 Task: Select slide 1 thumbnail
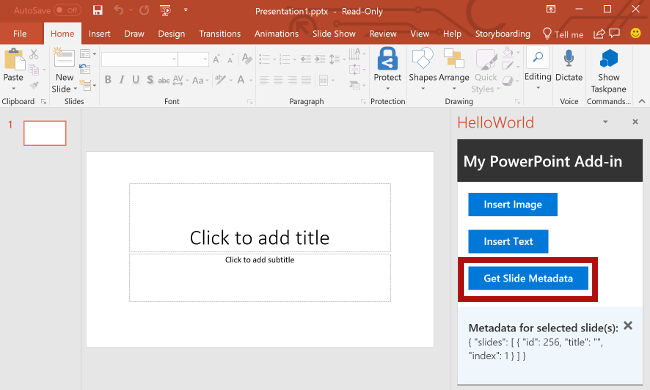[x=45, y=133]
